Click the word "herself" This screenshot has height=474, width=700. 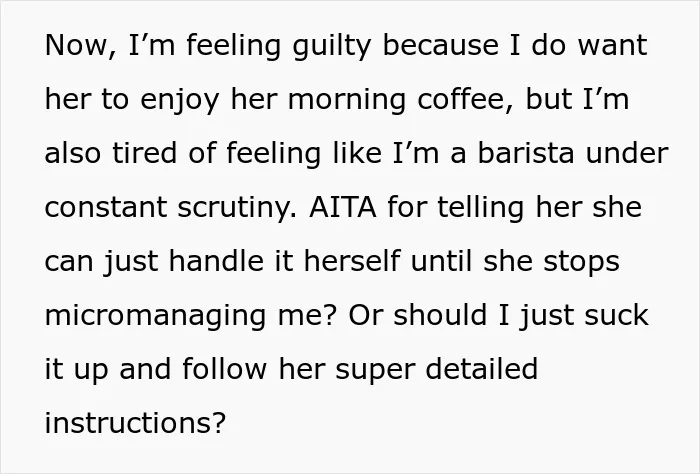352,261
